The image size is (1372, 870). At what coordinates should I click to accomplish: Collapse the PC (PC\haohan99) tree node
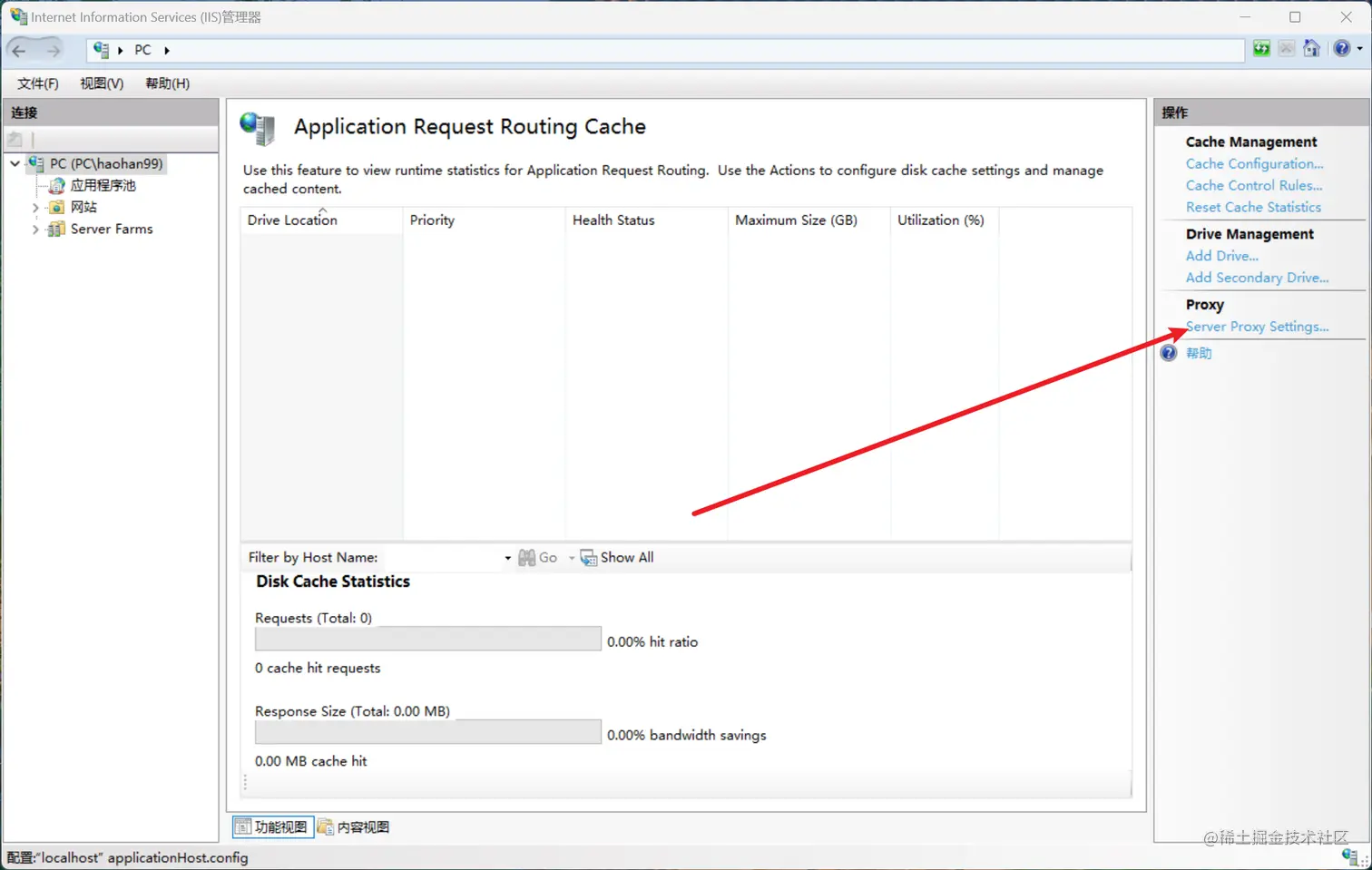(15, 164)
